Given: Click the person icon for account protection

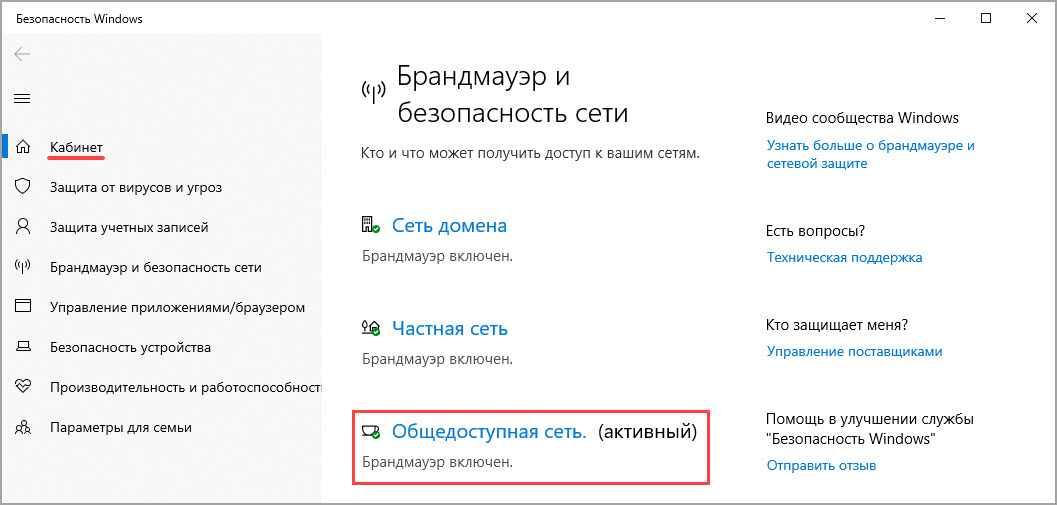Looking at the screenshot, I should click(x=23, y=227).
